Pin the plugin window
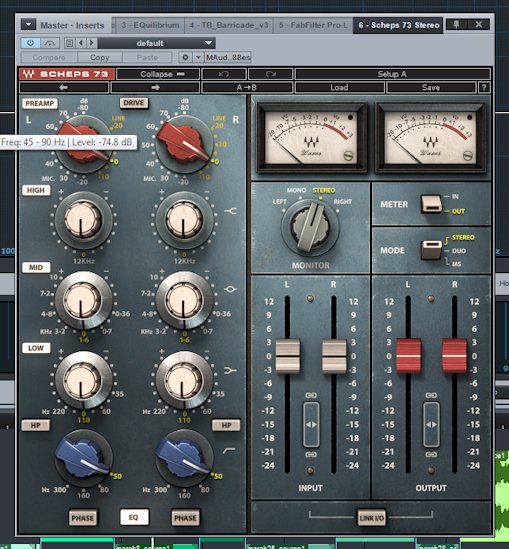The width and height of the screenshot is (509, 549). coord(456,24)
